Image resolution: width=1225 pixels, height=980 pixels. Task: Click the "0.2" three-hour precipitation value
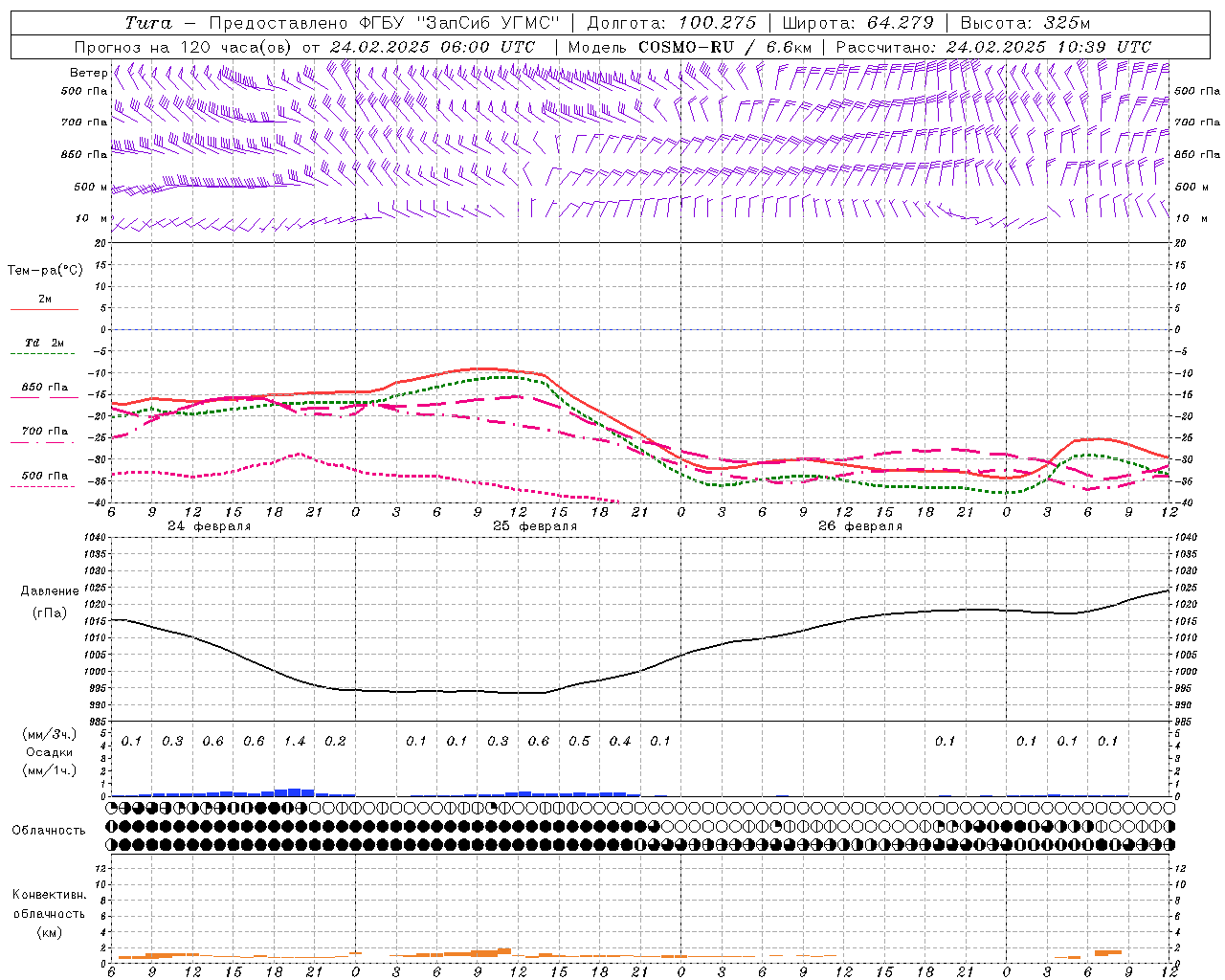335,742
